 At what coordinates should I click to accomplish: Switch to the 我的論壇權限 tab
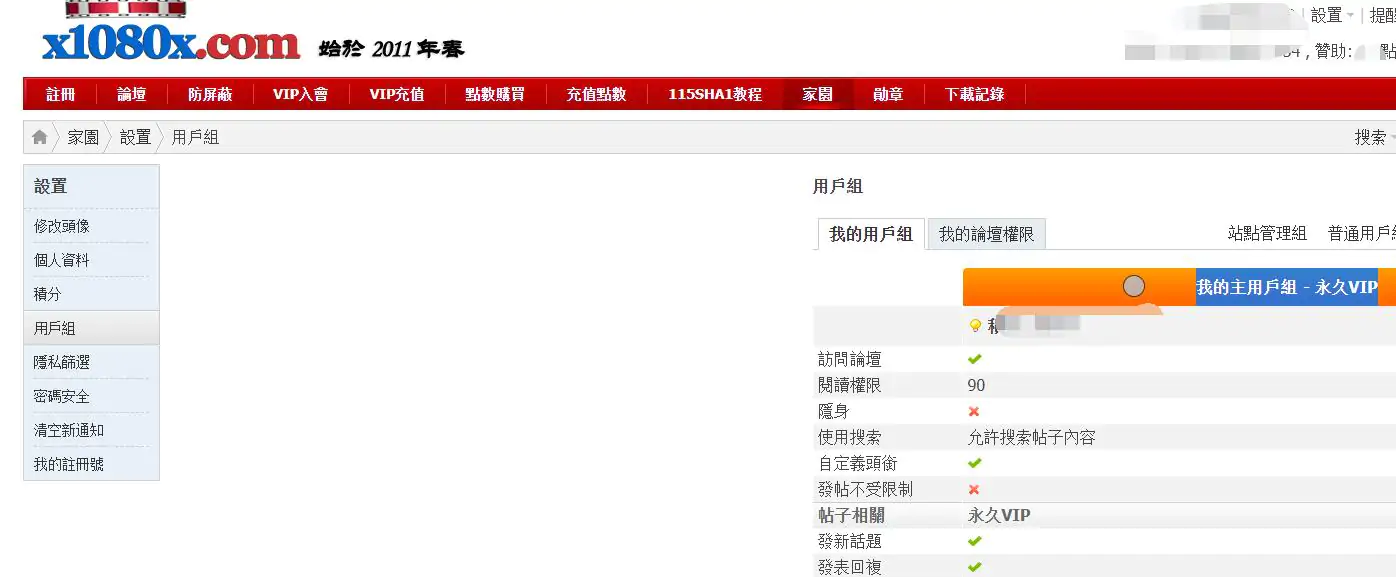987,234
